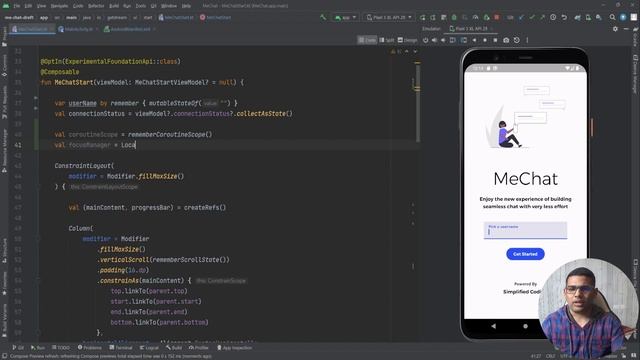Open the Tools menu
Screen dimensions: 640x360
[x=141, y=6]
